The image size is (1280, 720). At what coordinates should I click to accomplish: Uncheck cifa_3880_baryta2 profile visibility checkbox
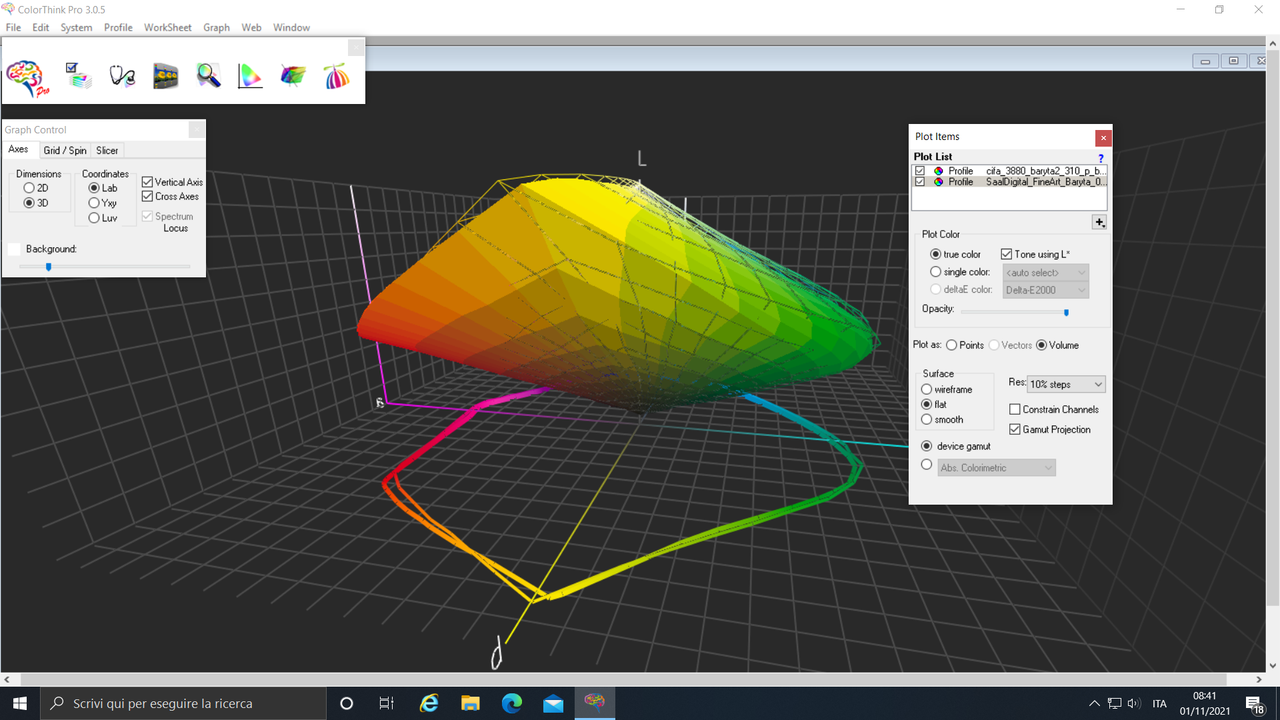click(x=920, y=171)
